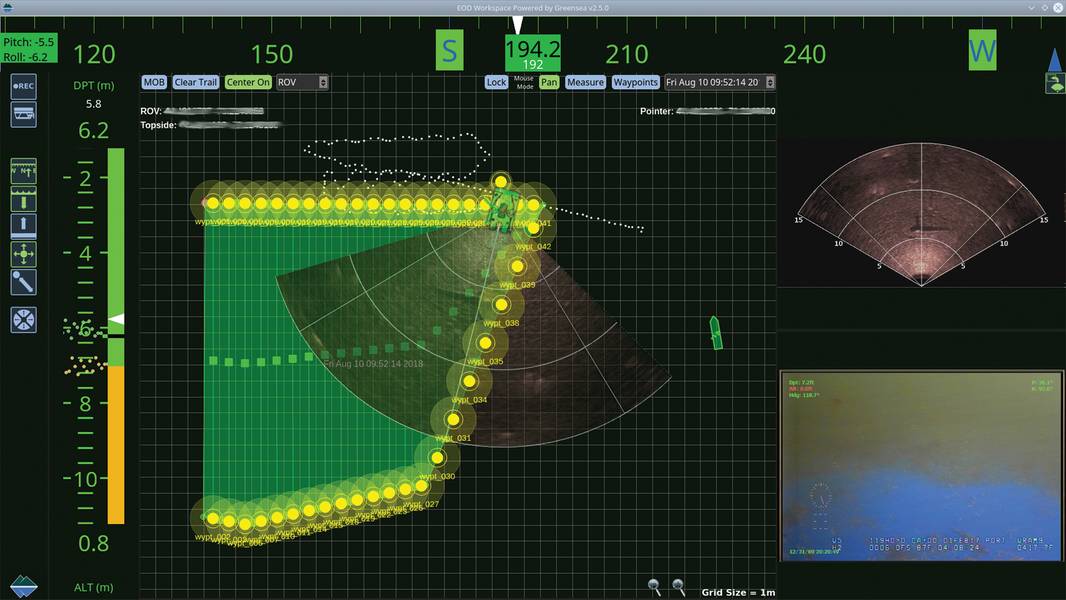Screen dimensions: 1066x600
Task: Click the altitude hold icon with up arrow
Action: coord(23,225)
